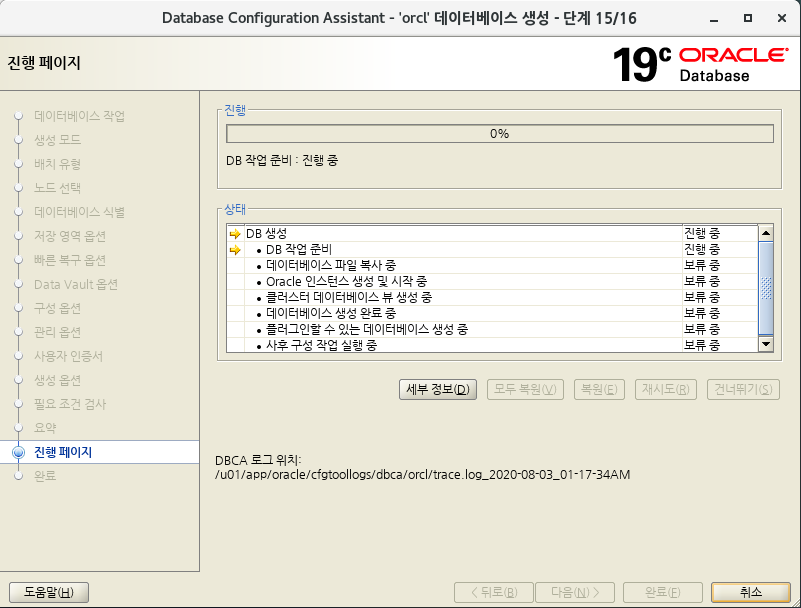Click the DBCA trace log file path
Screen dimensions: 801x608
(x=422, y=475)
